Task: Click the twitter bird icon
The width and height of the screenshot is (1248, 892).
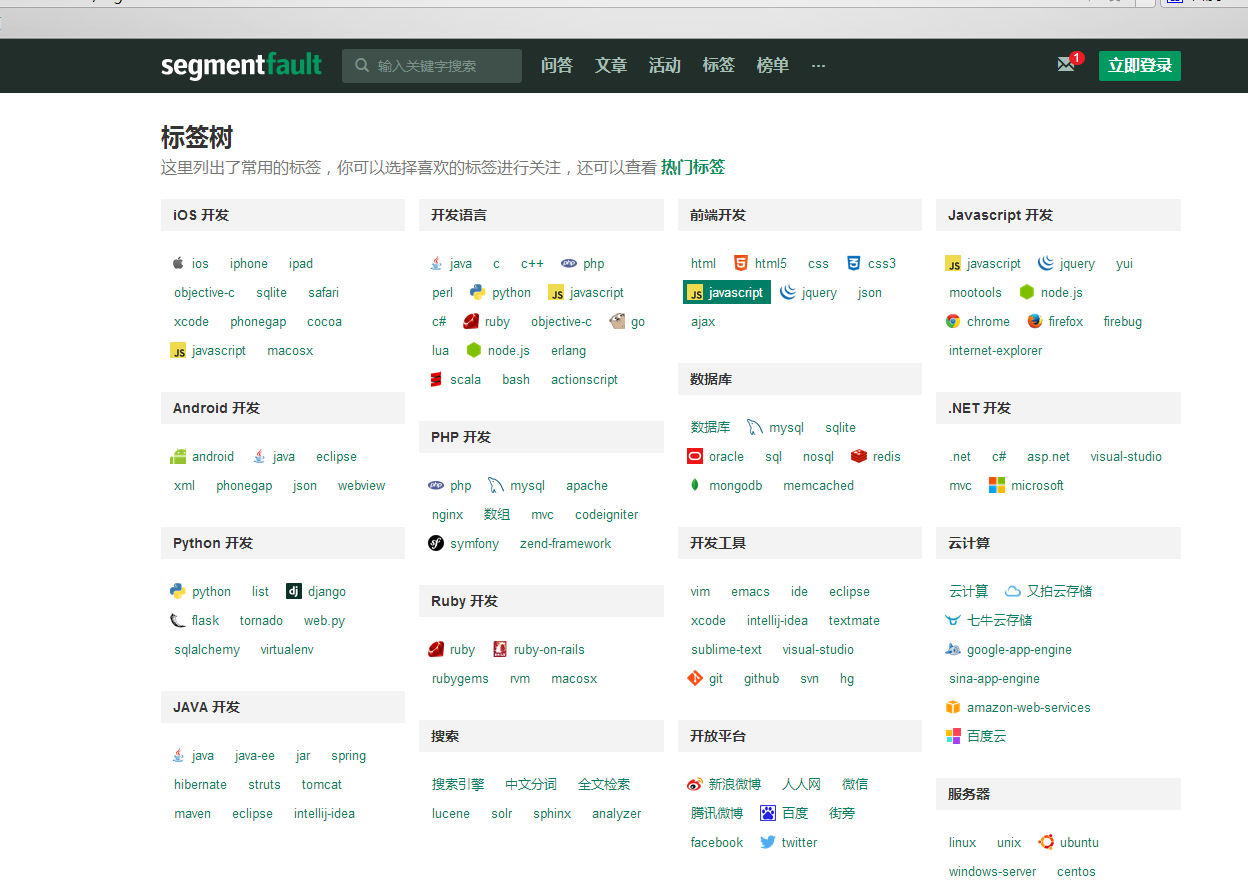Action: pos(768,842)
